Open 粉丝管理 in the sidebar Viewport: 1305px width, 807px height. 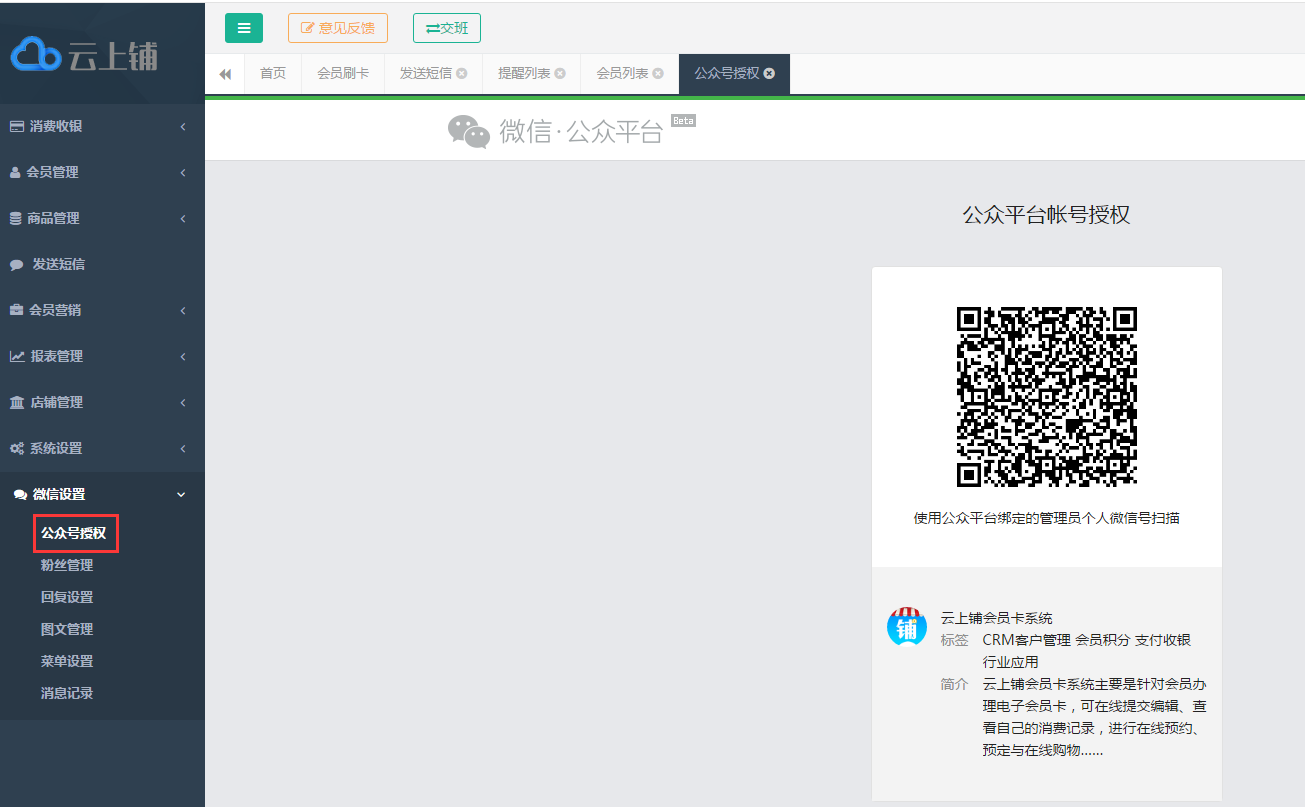(x=67, y=565)
